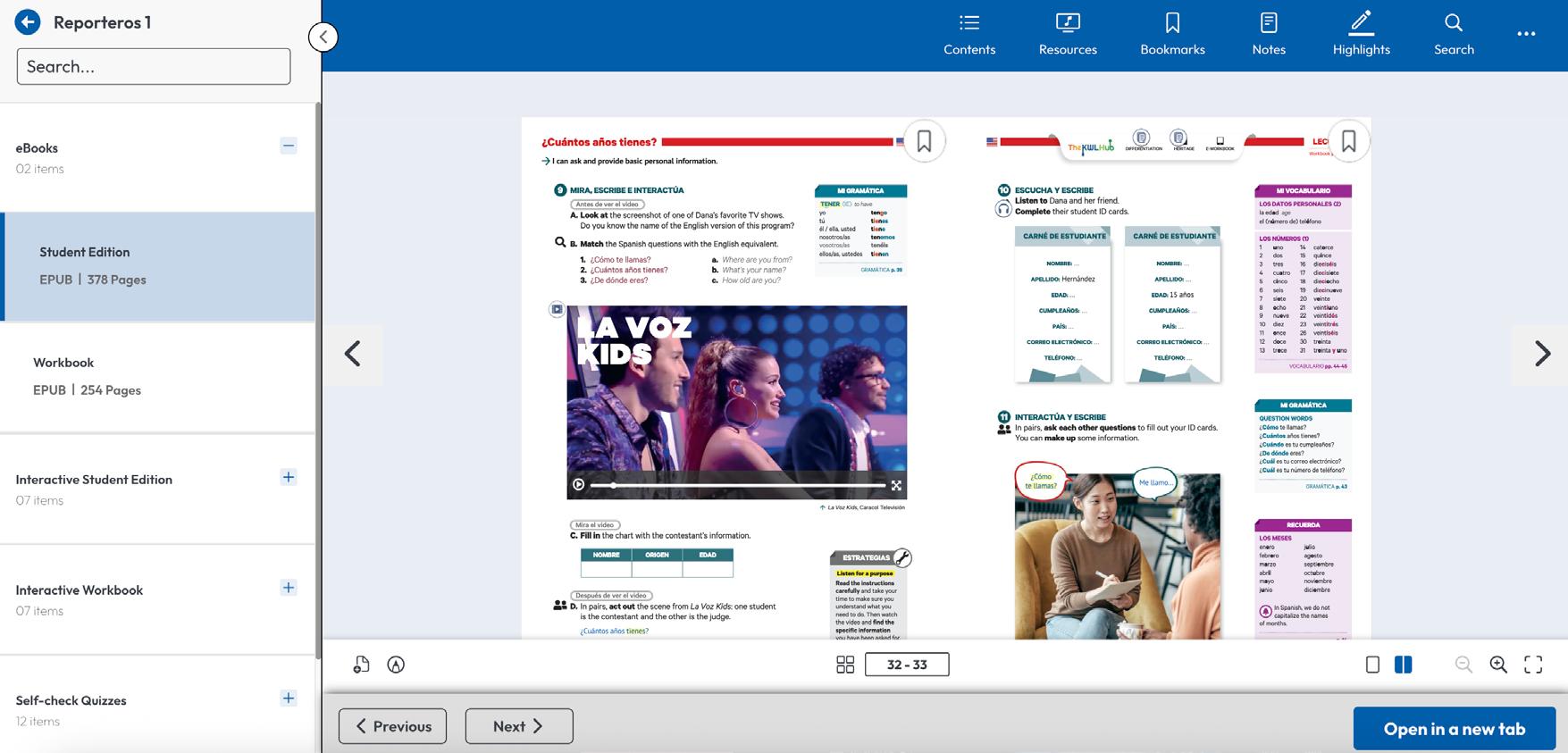Screen dimensions: 1568x753
Task: Expand La Voz Kids video to fullscreen
Action: point(896,485)
